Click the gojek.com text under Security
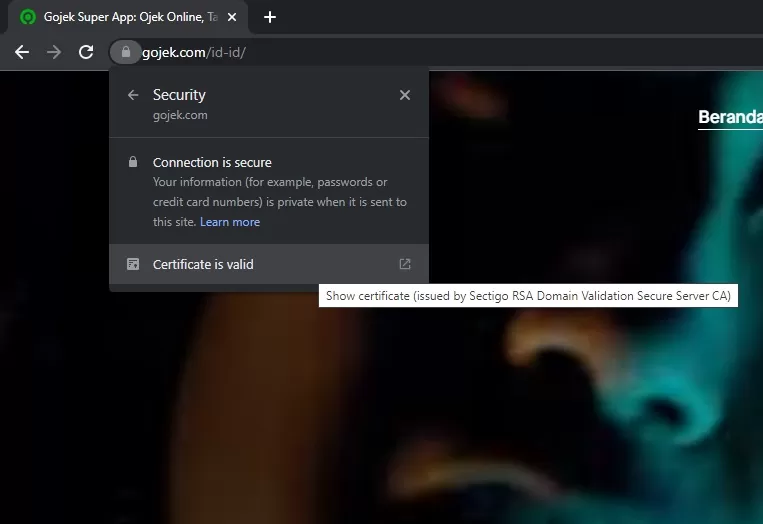This screenshot has width=763, height=524. point(180,115)
